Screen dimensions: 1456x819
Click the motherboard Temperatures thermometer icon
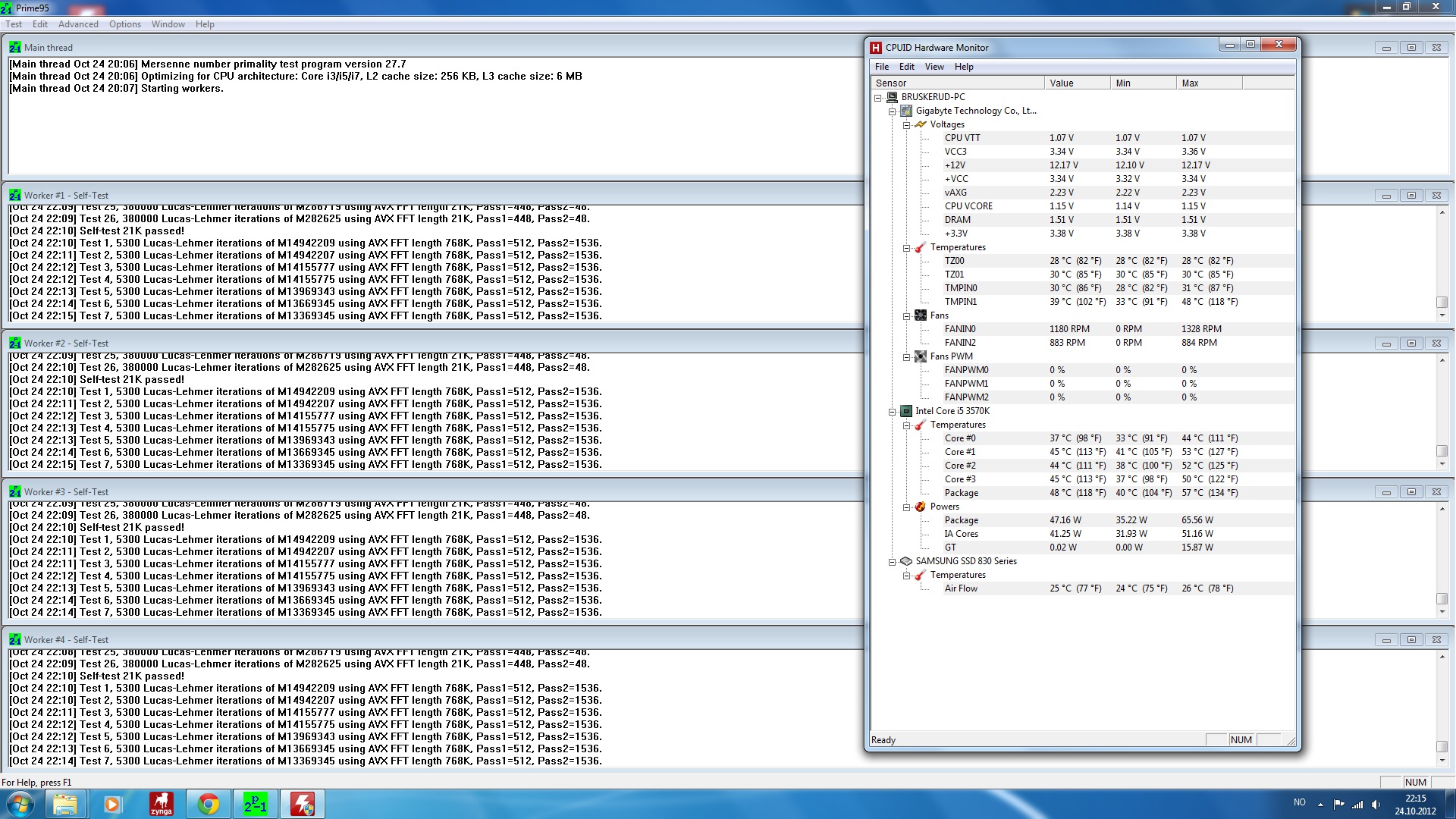pyautogui.click(x=921, y=247)
